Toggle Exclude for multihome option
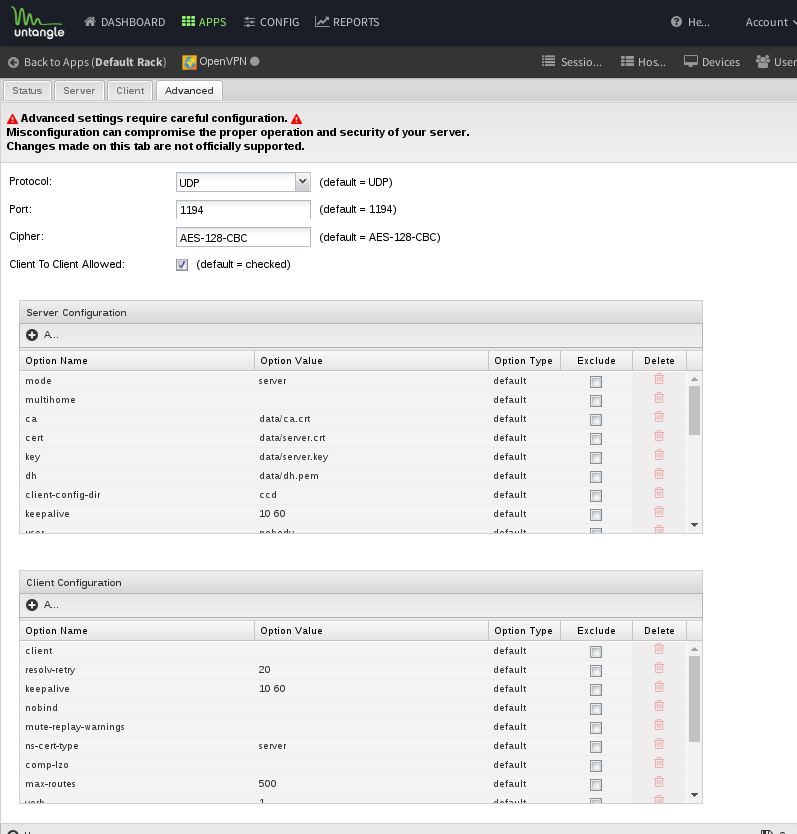Viewport: 797px width, 834px height. tap(596, 401)
